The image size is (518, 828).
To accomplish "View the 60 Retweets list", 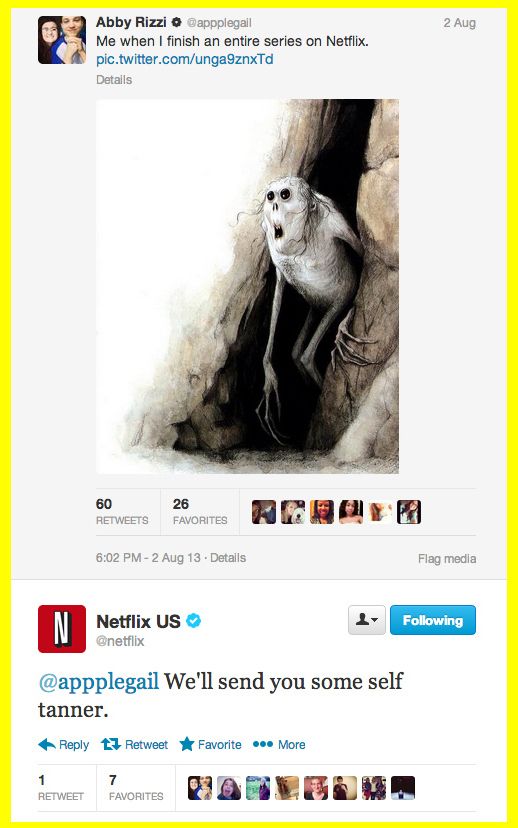I will tap(122, 512).
